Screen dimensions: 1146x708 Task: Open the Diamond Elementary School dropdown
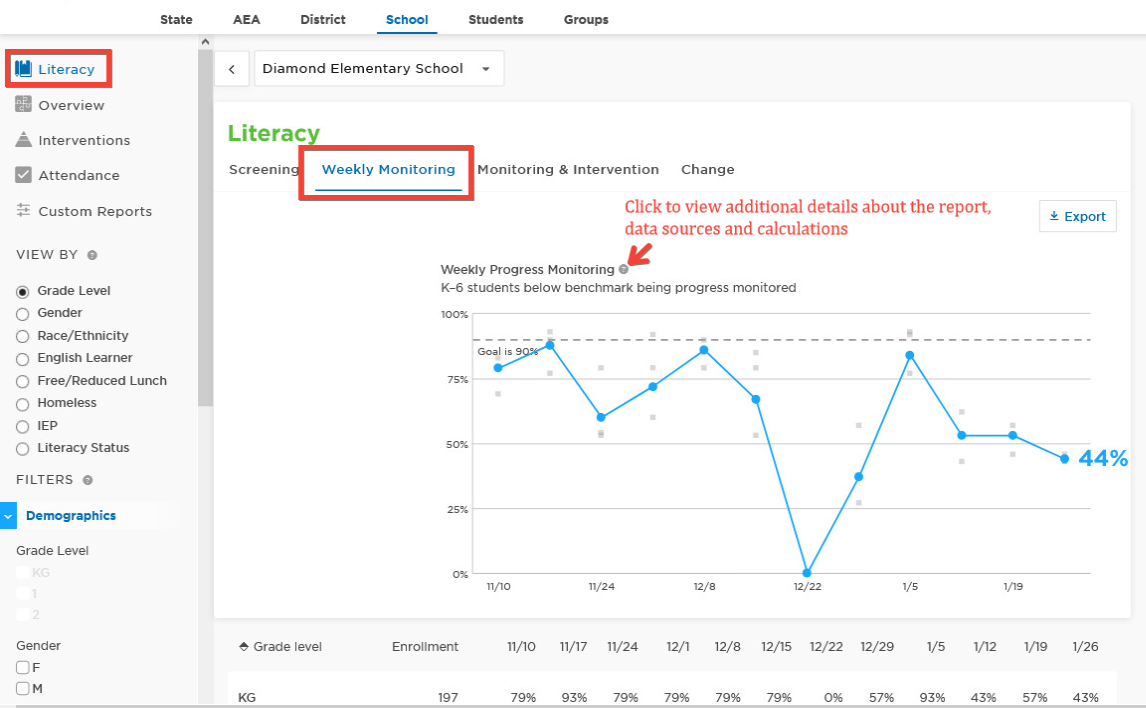(379, 69)
